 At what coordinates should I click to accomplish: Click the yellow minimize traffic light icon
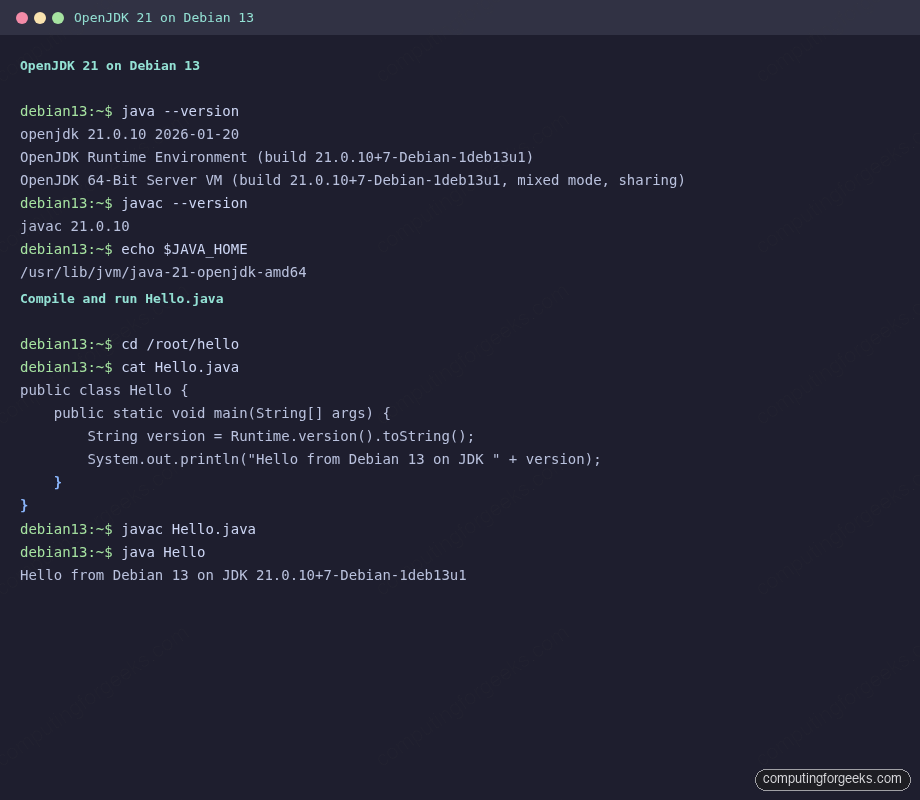click(x=39, y=17)
